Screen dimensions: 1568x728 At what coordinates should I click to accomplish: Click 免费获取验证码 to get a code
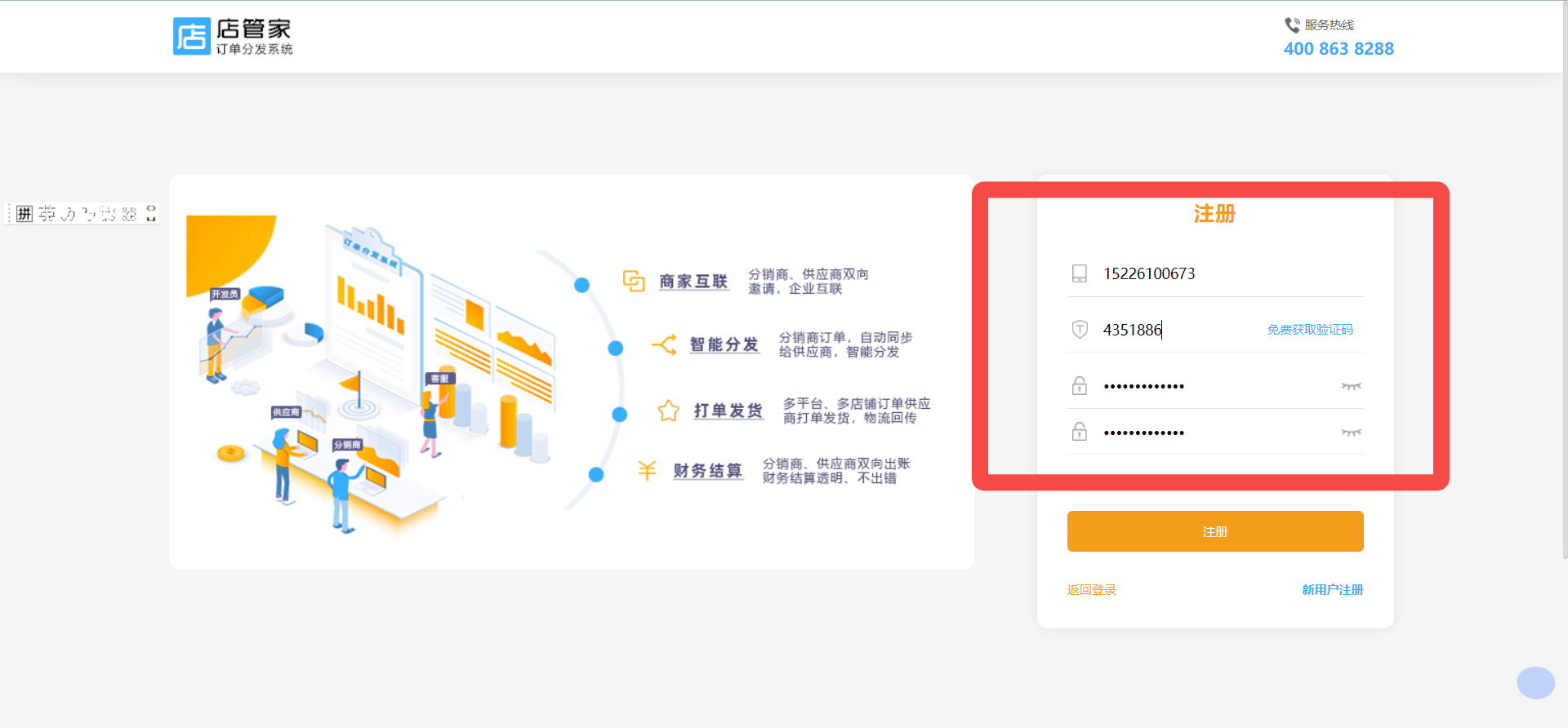(1310, 330)
